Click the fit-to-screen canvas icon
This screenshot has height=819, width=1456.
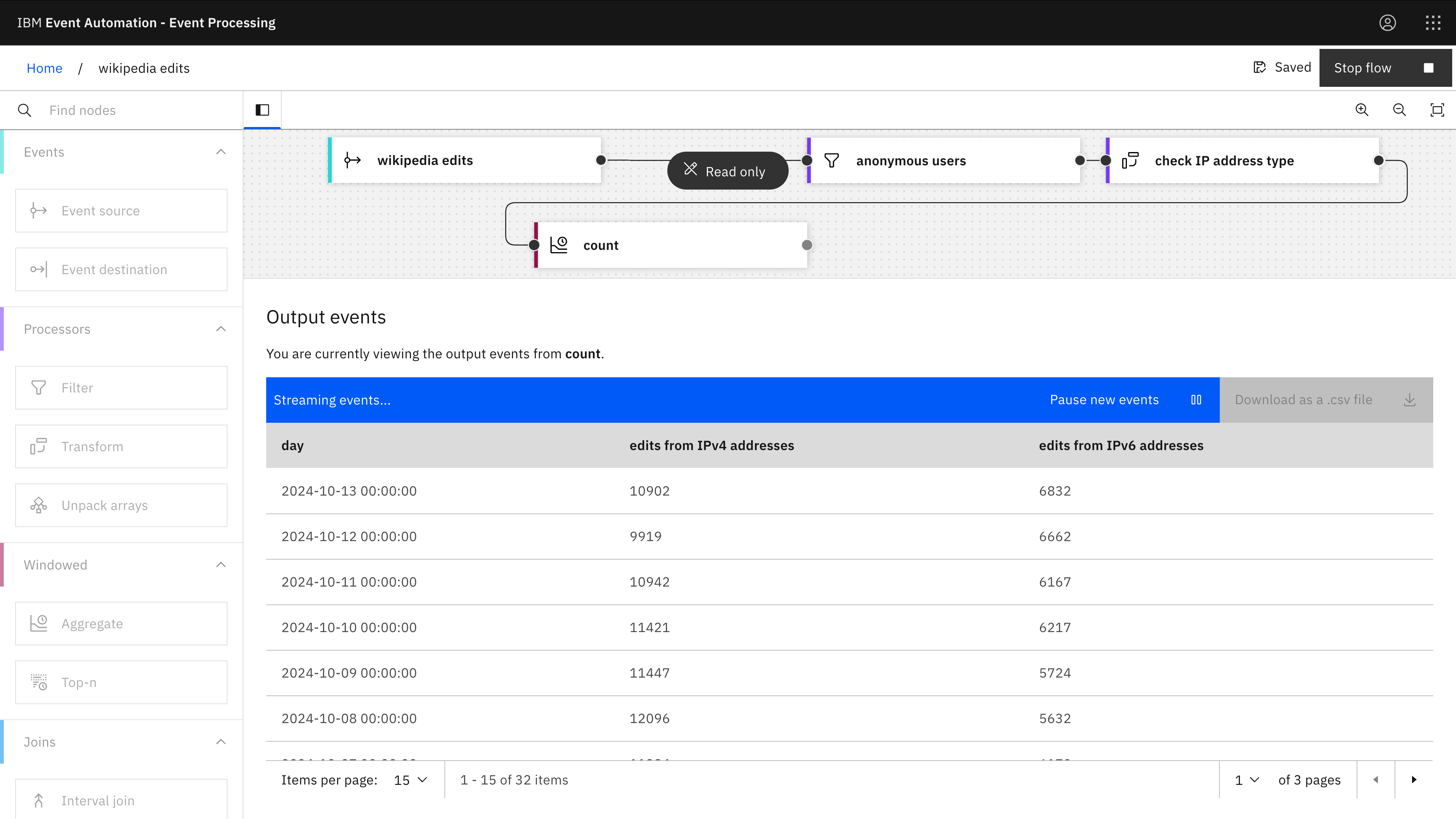tap(1437, 110)
